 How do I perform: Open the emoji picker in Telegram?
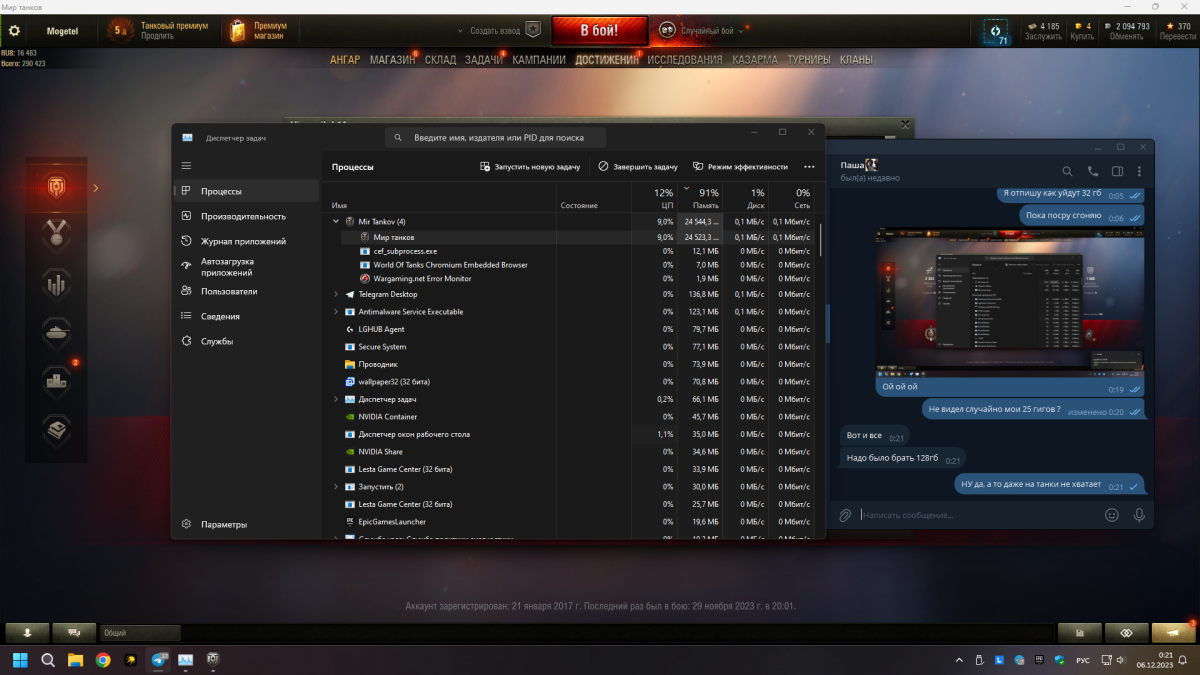1111,515
